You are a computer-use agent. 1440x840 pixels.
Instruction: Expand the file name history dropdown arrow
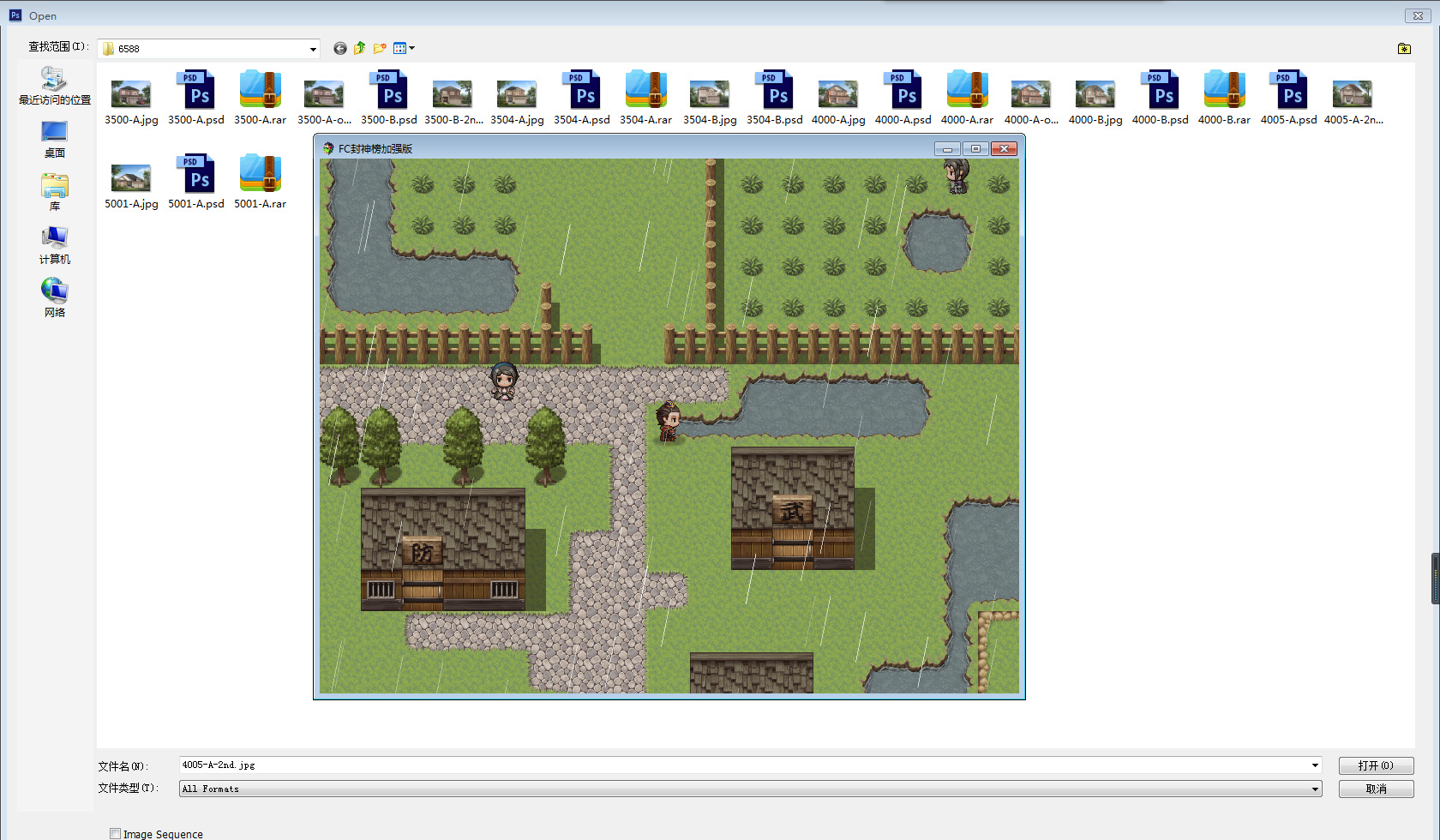point(1315,765)
